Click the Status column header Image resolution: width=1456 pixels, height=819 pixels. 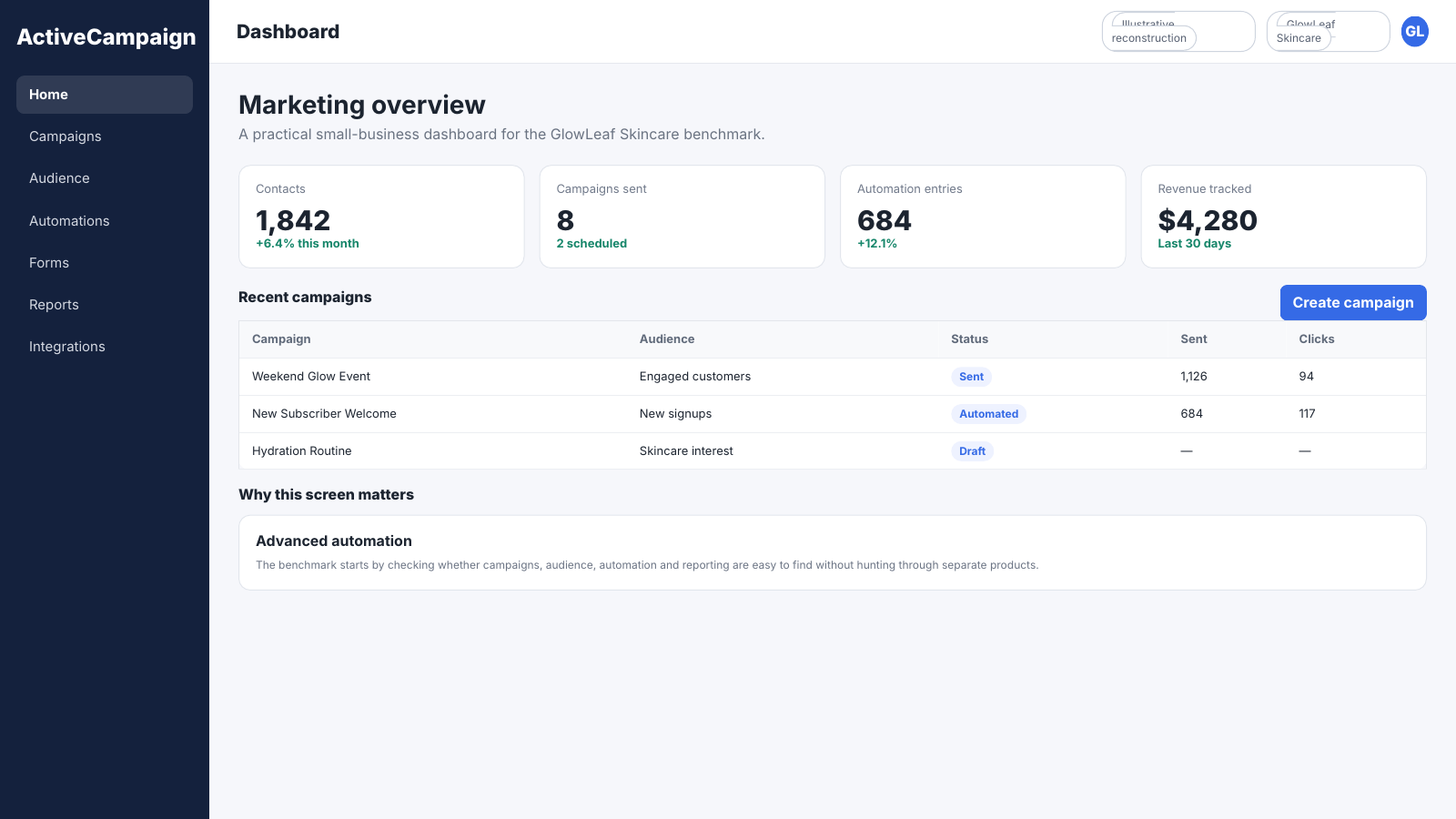pyautogui.click(x=969, y=339)
